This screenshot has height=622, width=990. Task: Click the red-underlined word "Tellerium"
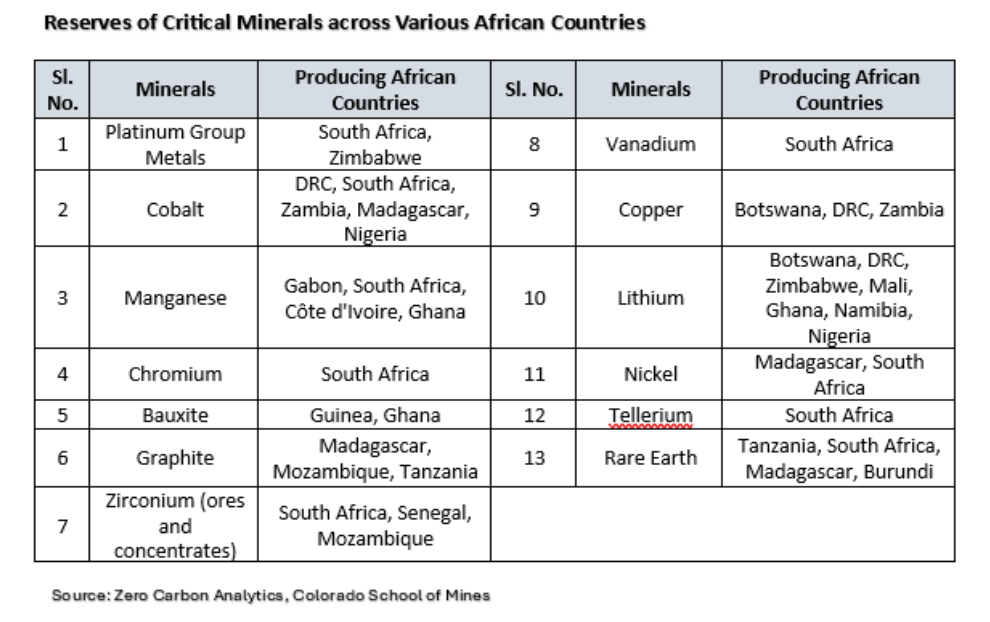pyautogui.click(x=651, y=415)
